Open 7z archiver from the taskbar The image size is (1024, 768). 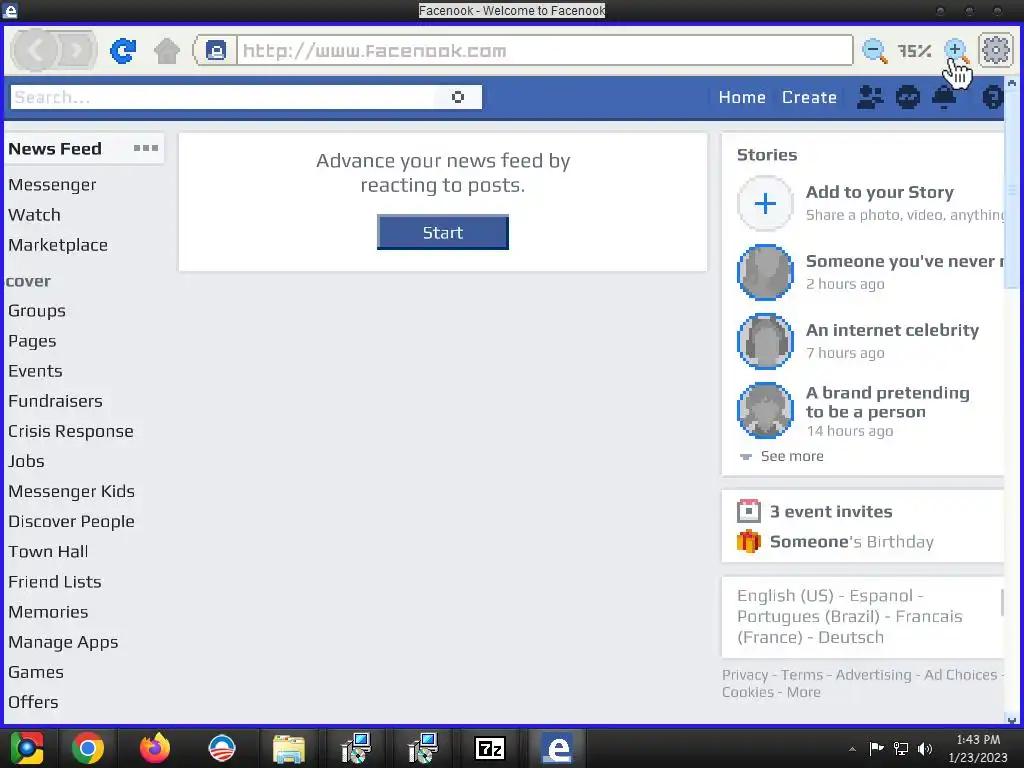[490, 748]
